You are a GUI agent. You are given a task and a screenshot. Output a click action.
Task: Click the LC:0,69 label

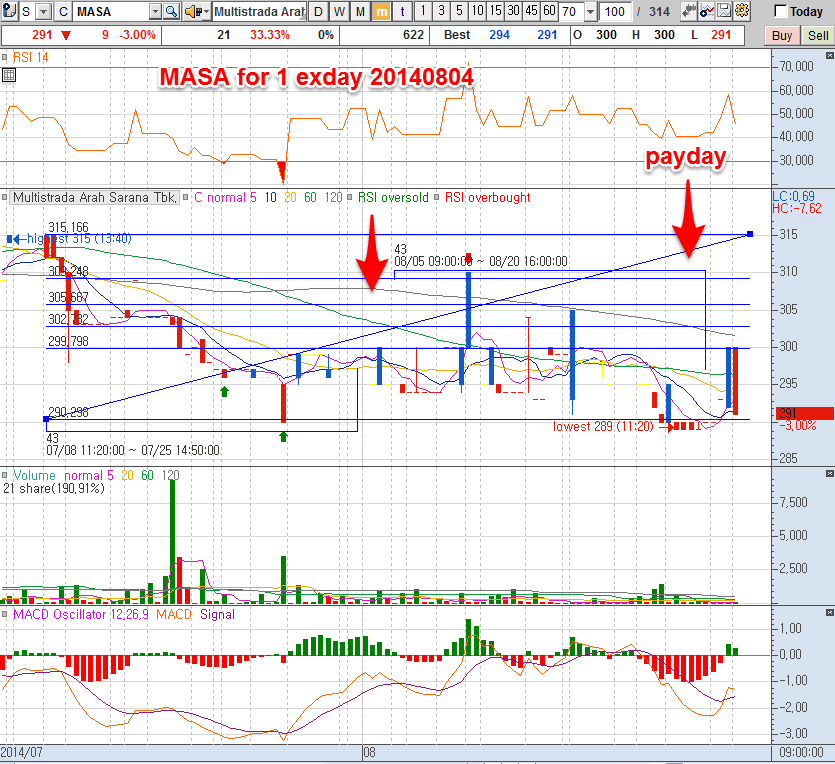[793, 196]
